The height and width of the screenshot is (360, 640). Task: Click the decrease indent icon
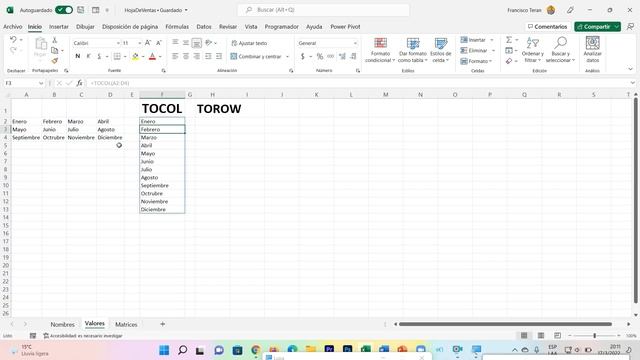(208, 56)
